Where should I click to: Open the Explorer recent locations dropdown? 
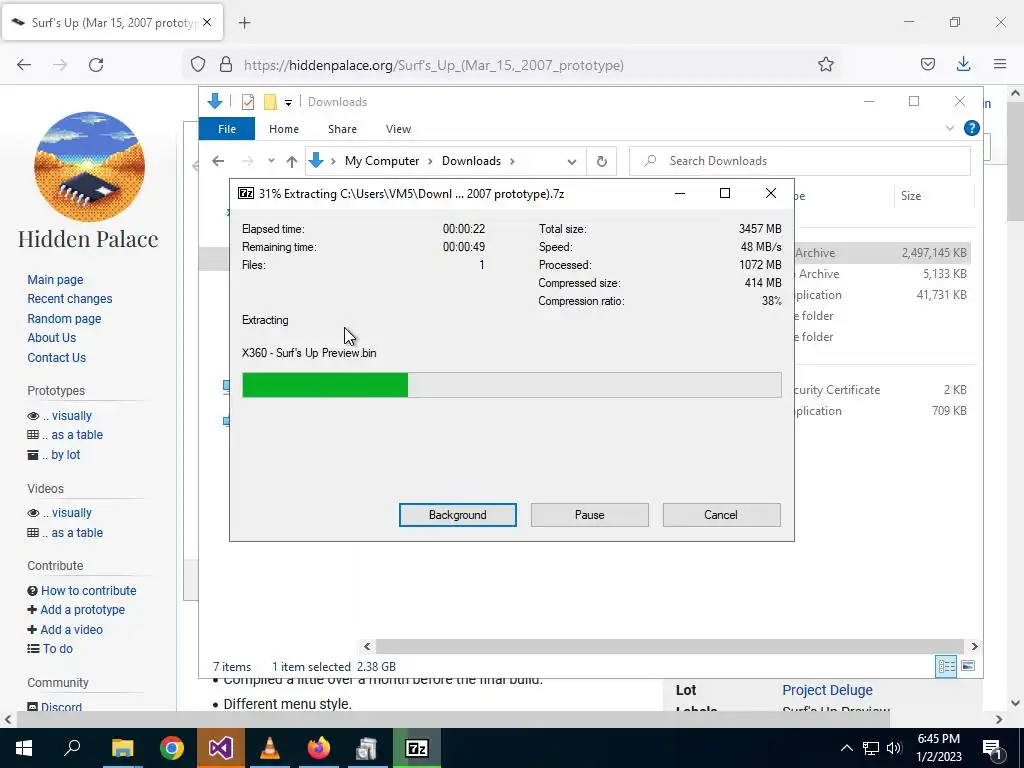coord(271,161)
